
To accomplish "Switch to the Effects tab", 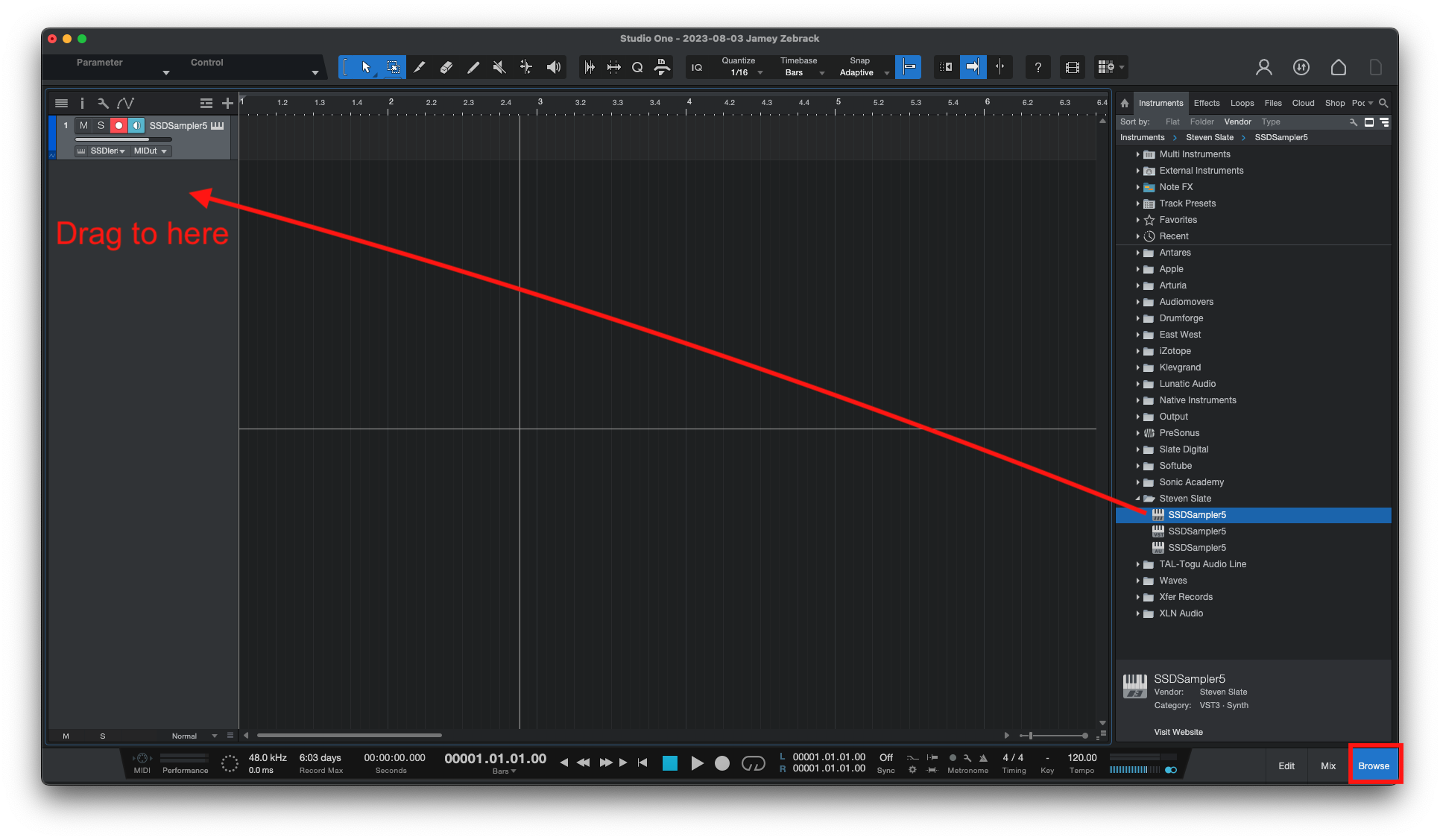I will coord(1207,103).
